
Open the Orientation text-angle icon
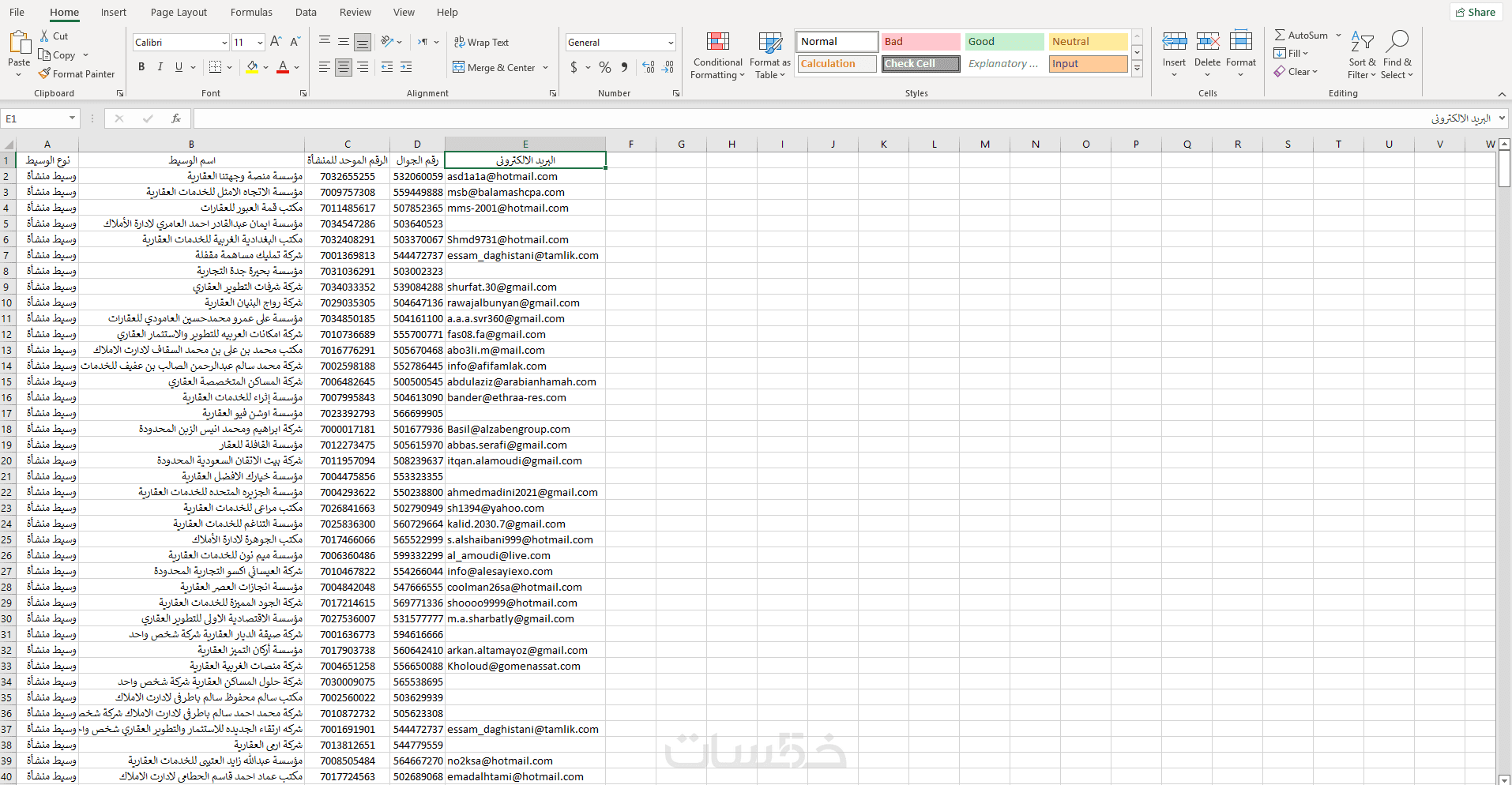[x=387, y=42]
